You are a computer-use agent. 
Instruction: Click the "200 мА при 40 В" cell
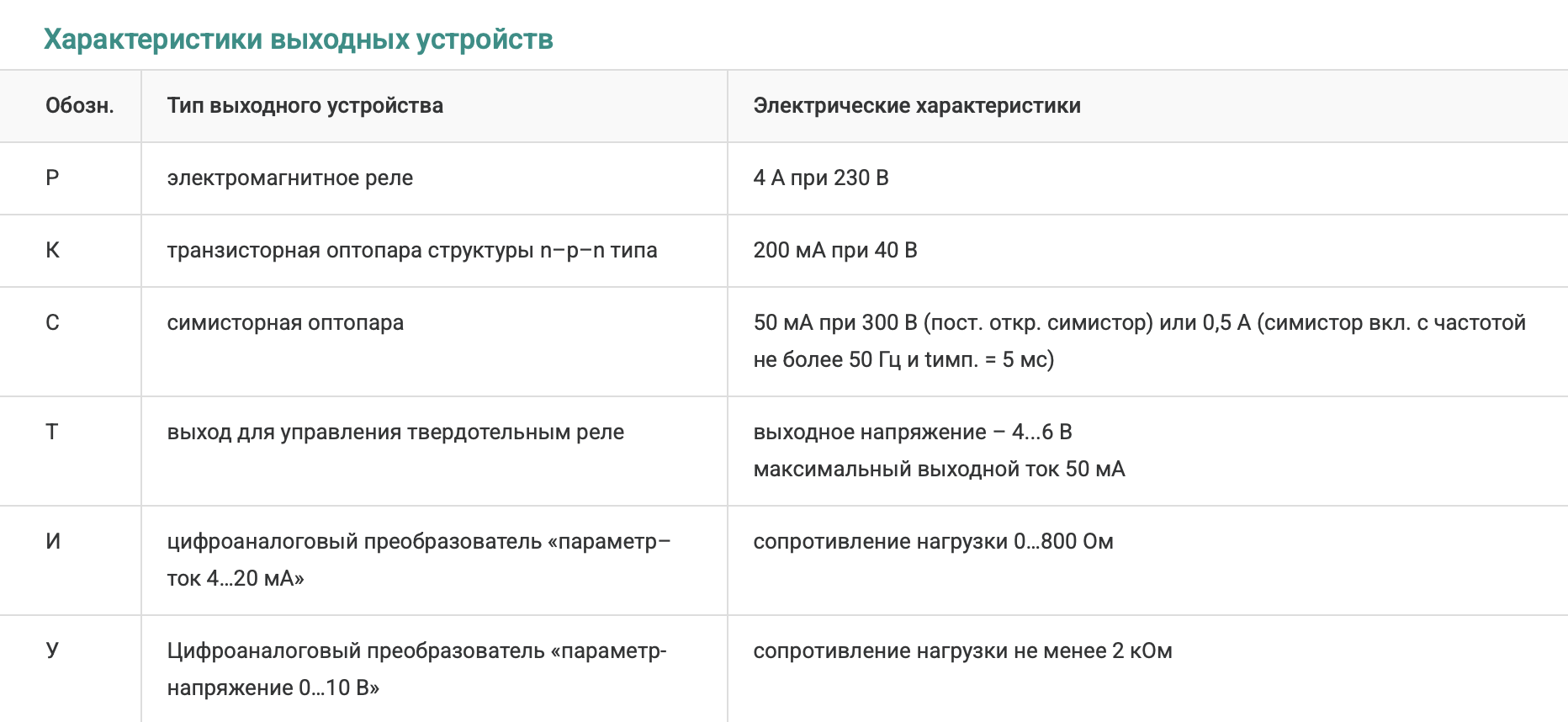[834, 251]
